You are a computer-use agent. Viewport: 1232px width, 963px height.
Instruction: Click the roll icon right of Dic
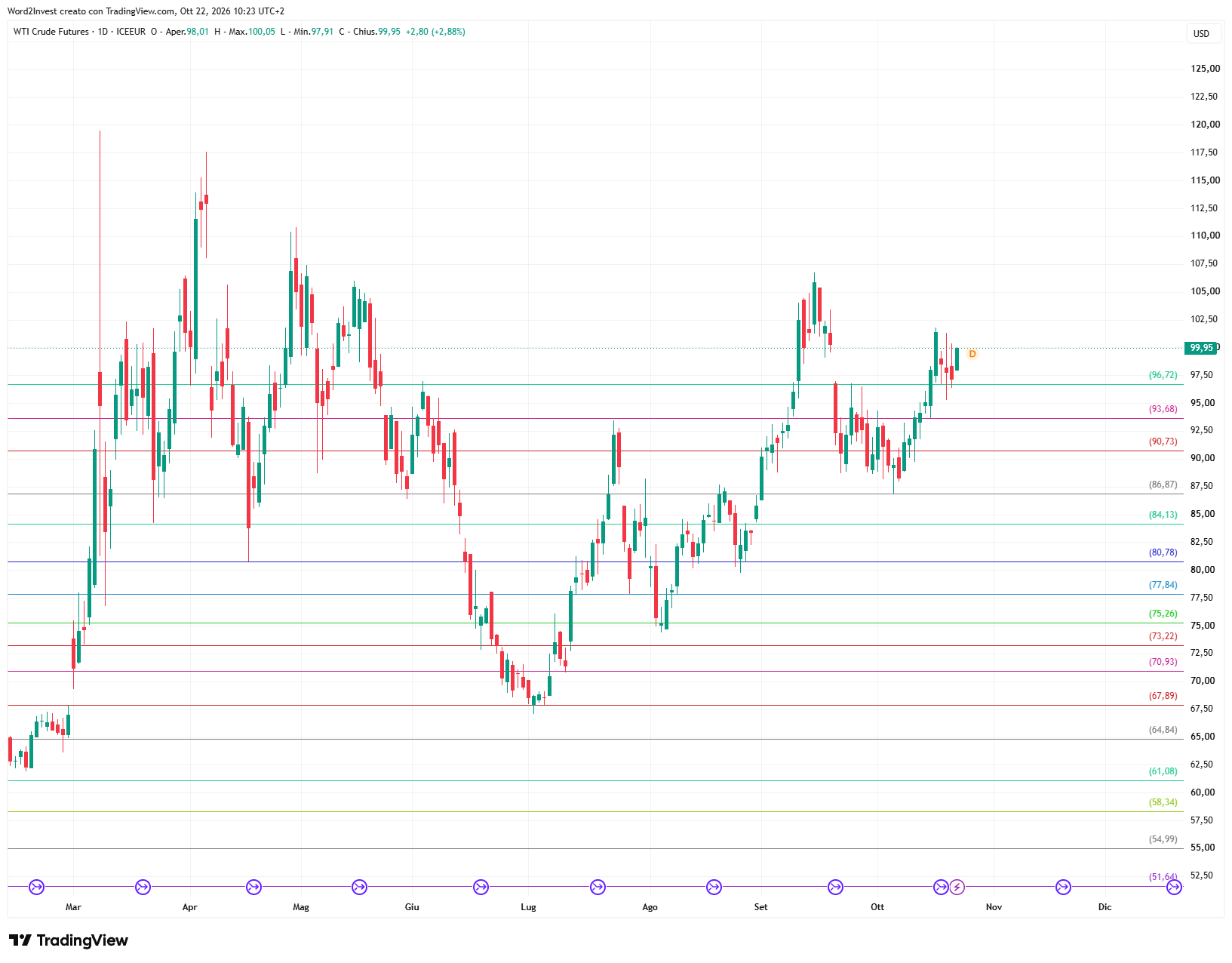point(1174,887)
